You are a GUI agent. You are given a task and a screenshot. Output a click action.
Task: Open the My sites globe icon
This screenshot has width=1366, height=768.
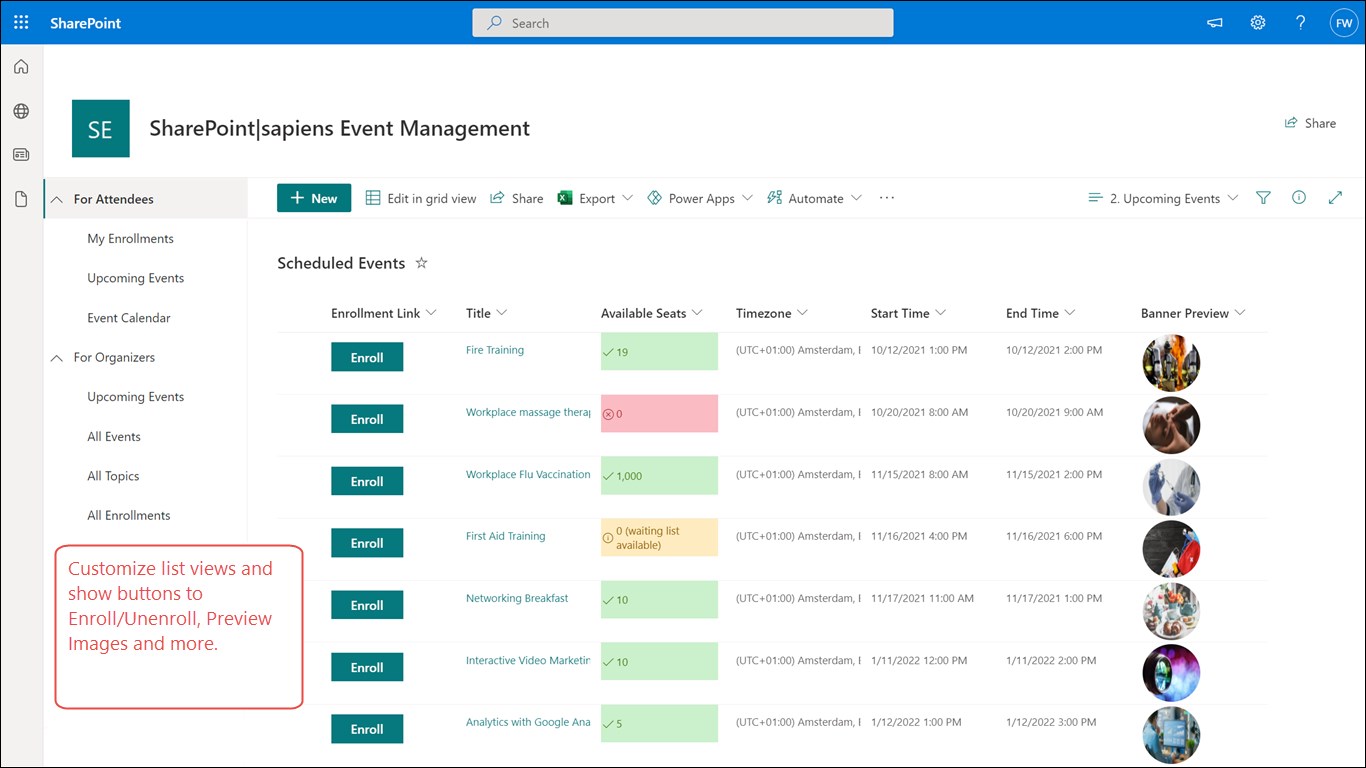click(21, 111)
